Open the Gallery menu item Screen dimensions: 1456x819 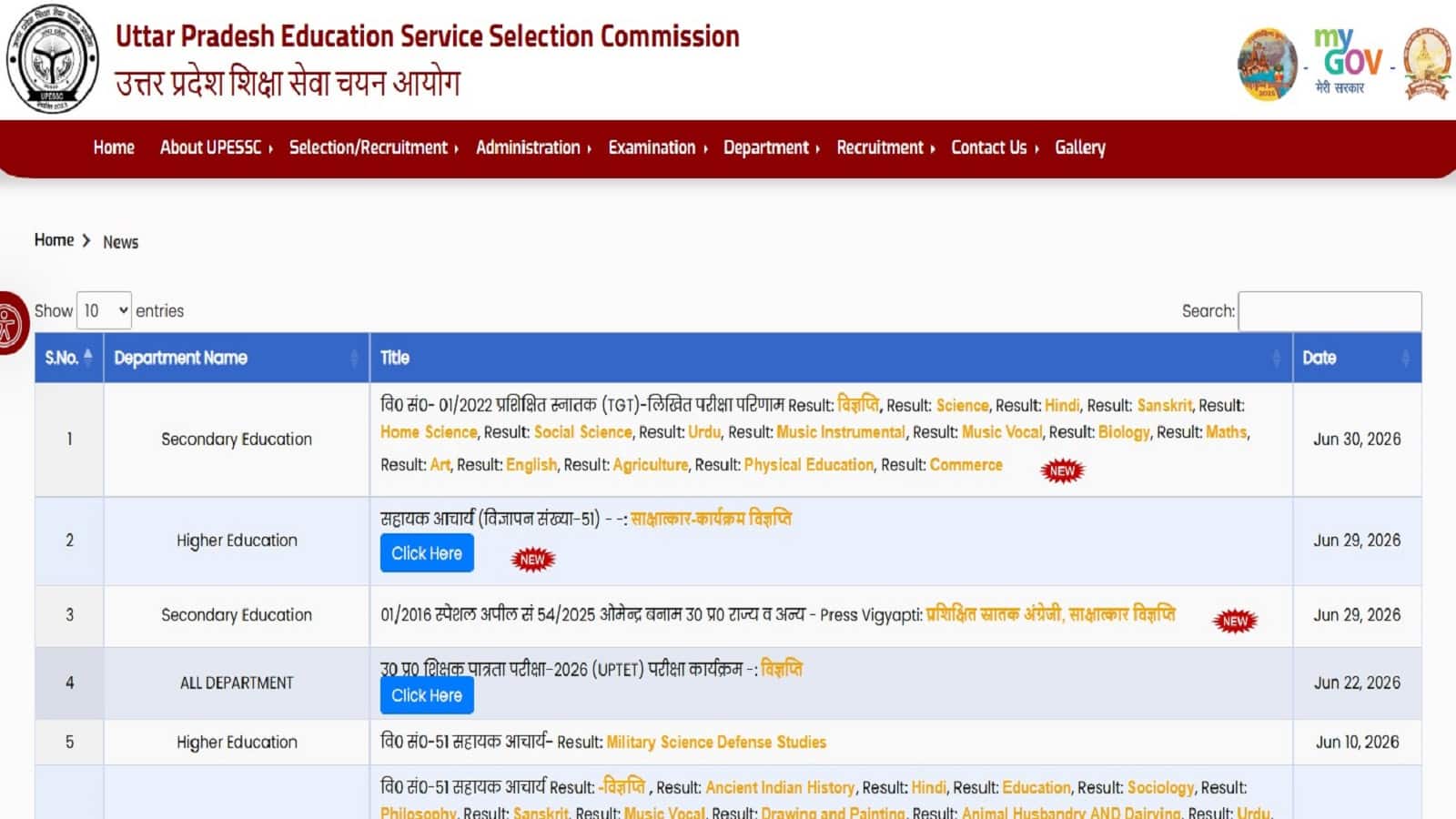[1080, 147]
